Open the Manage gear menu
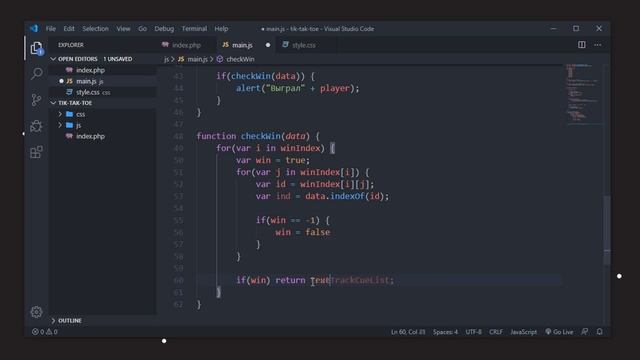This screenshot has width=640, height=360. [36, 312]
